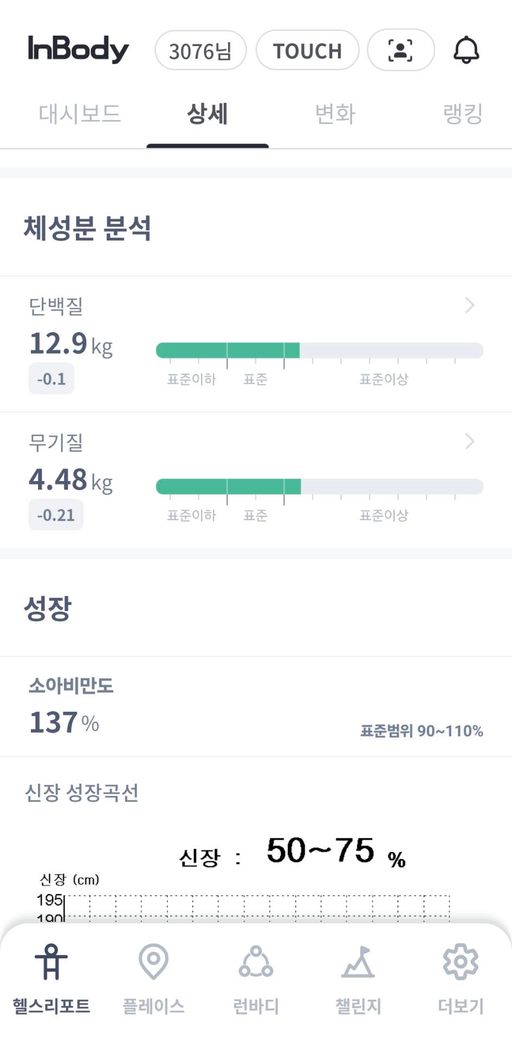Click the InBody logo
Image resolution: width=512 pixels, height=1040 pixels.
point(78,50)
